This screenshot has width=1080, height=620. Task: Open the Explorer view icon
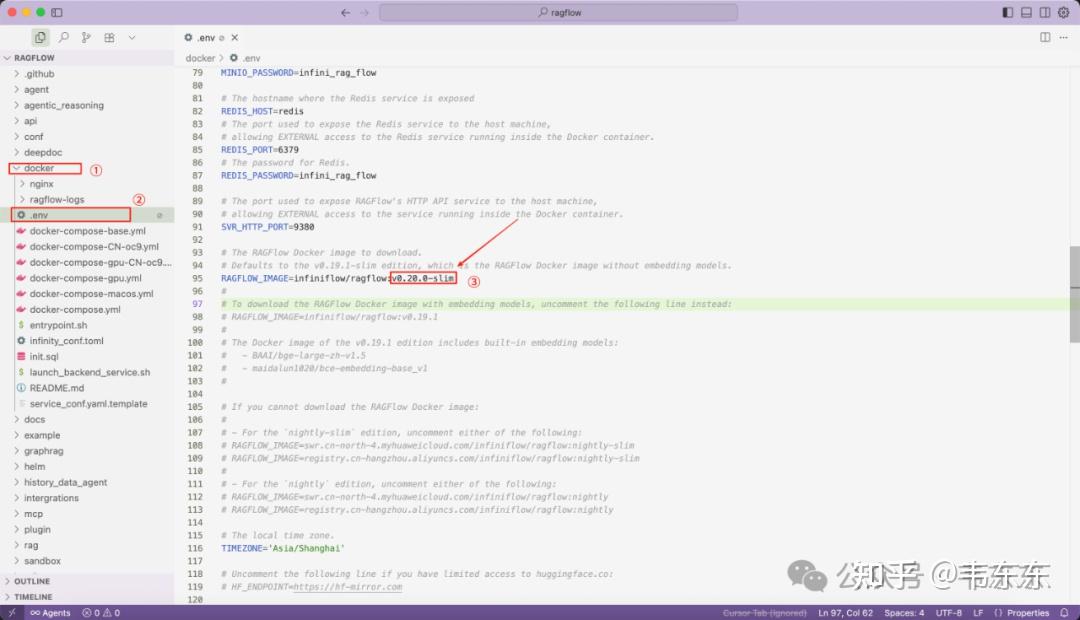(x=40, y=37)
